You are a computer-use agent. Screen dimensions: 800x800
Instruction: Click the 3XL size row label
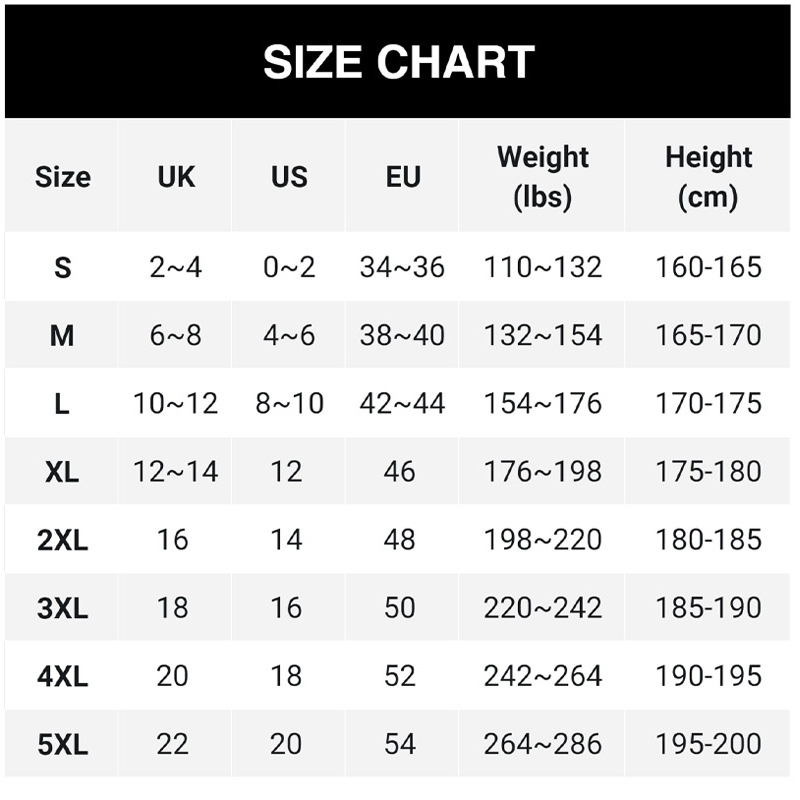point(62,607)
